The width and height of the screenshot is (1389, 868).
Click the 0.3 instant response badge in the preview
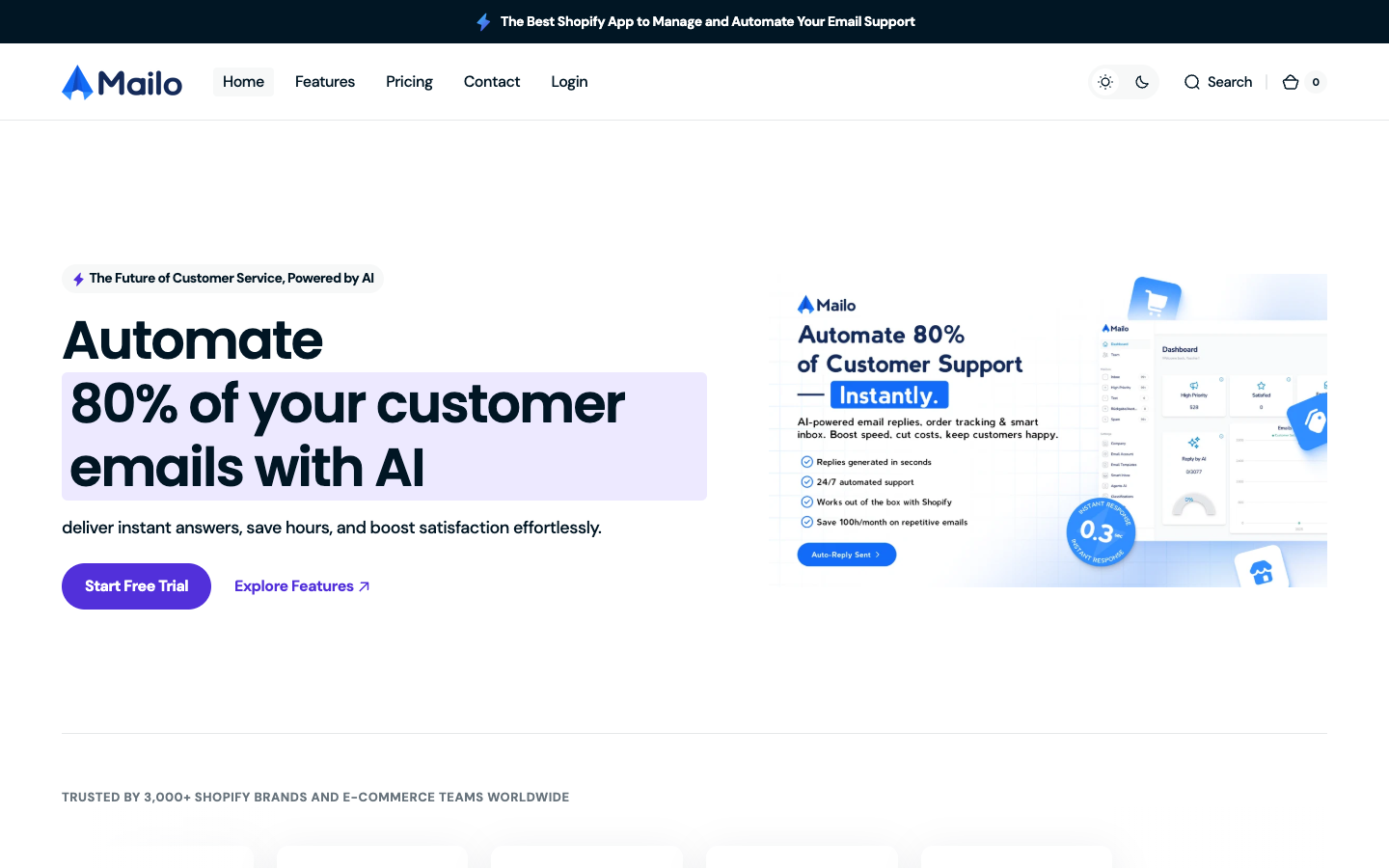[x=1101, y=531]
